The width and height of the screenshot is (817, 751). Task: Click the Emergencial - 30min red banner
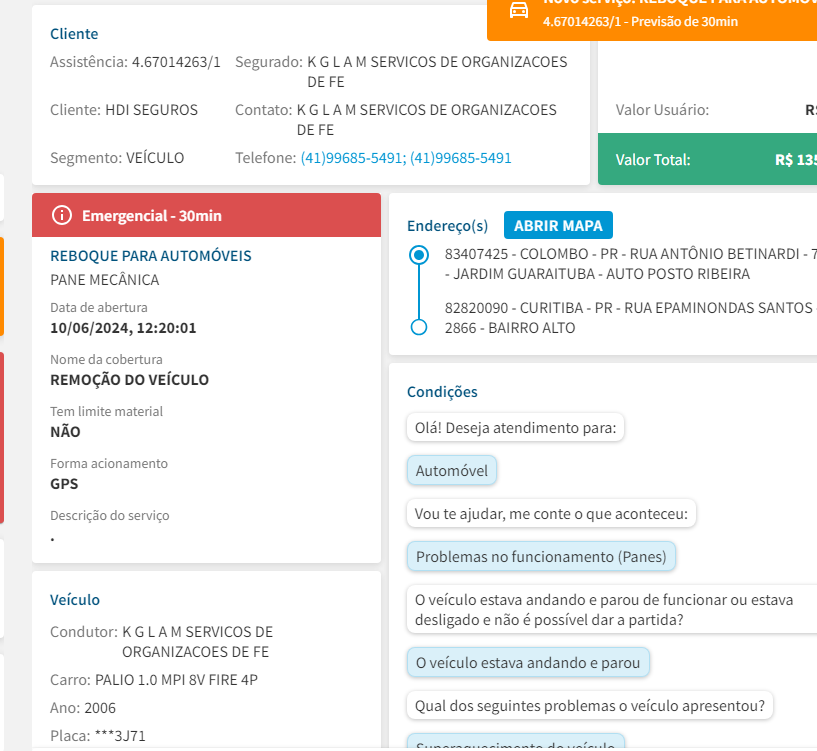[206, 215]
